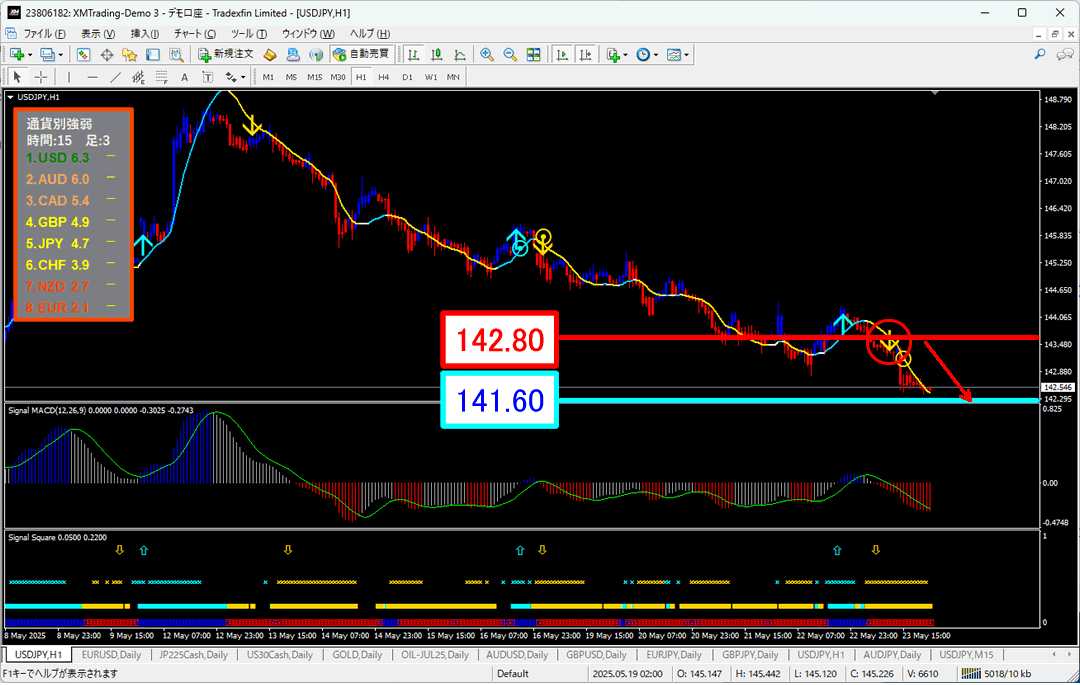Switch to M15 timeframe
The image size is (1080, 685).
coord(315,77)
